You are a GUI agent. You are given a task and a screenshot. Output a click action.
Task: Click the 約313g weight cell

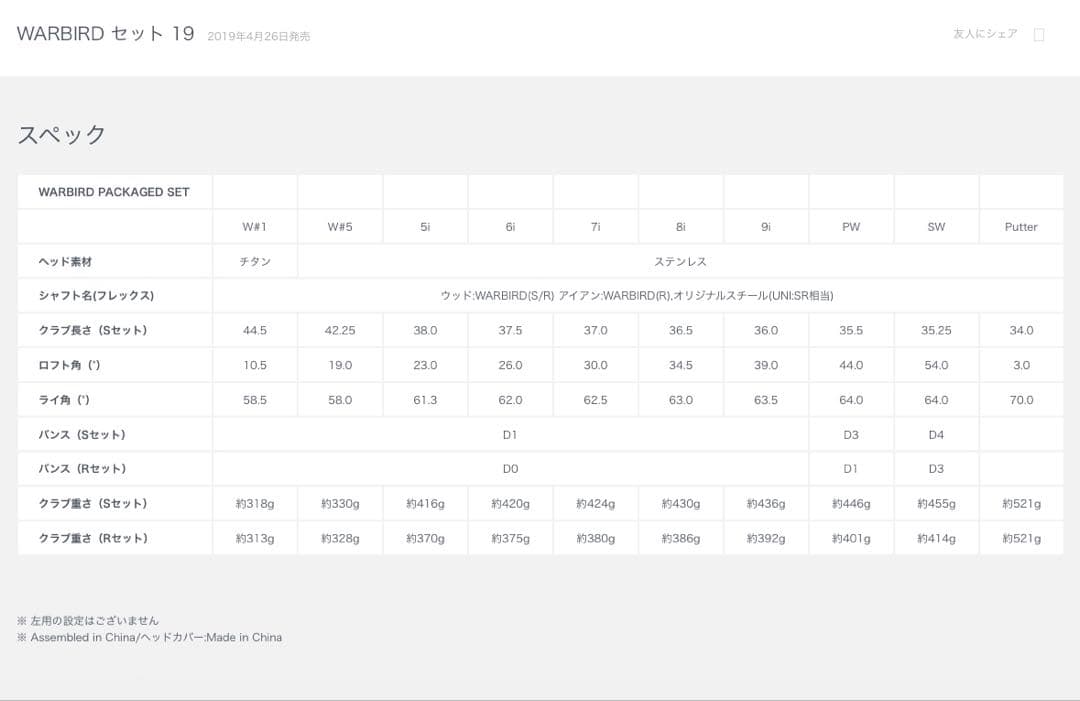(x=255, y=538)
